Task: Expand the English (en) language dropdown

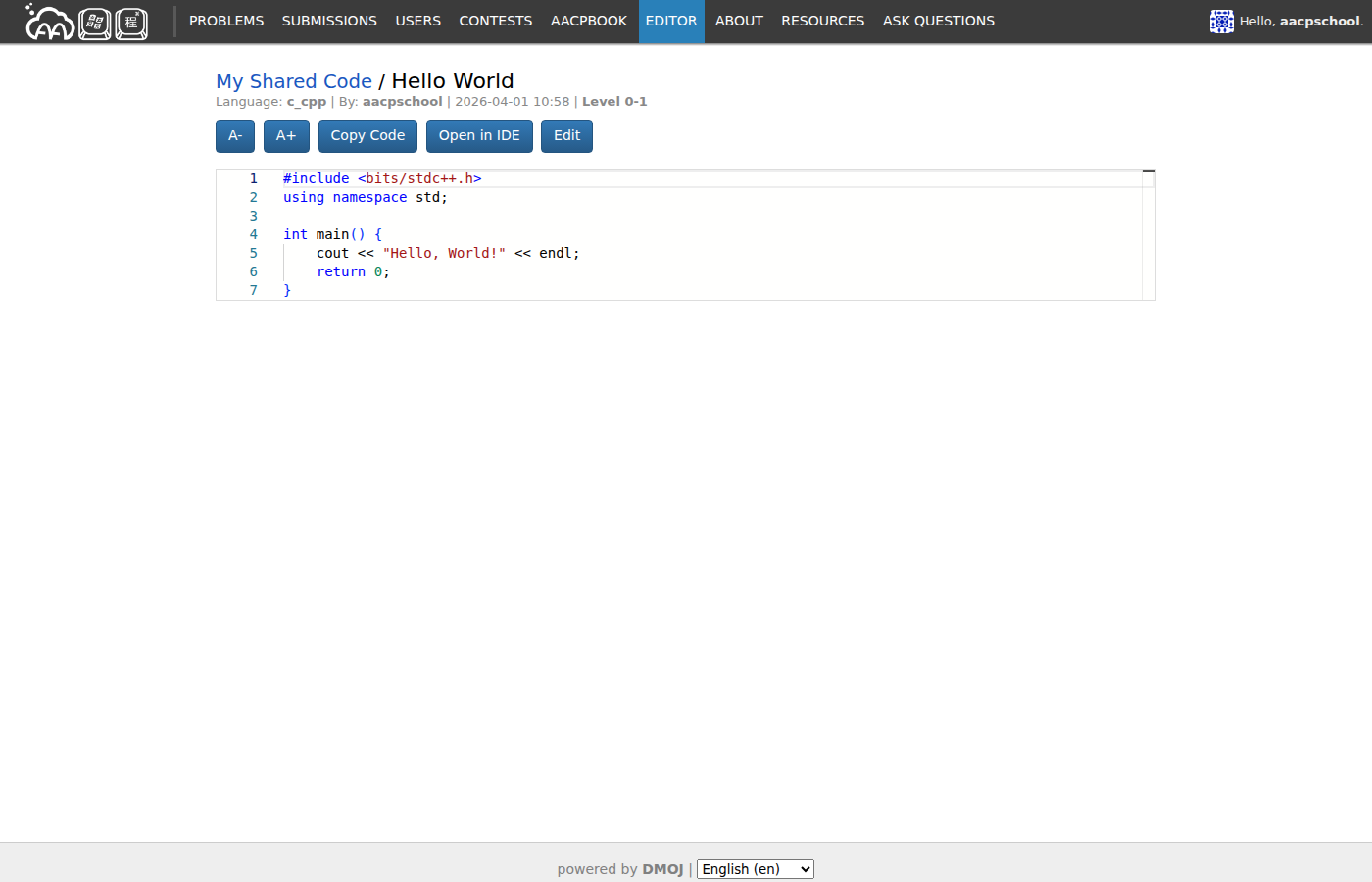Action: coord(755,869)
